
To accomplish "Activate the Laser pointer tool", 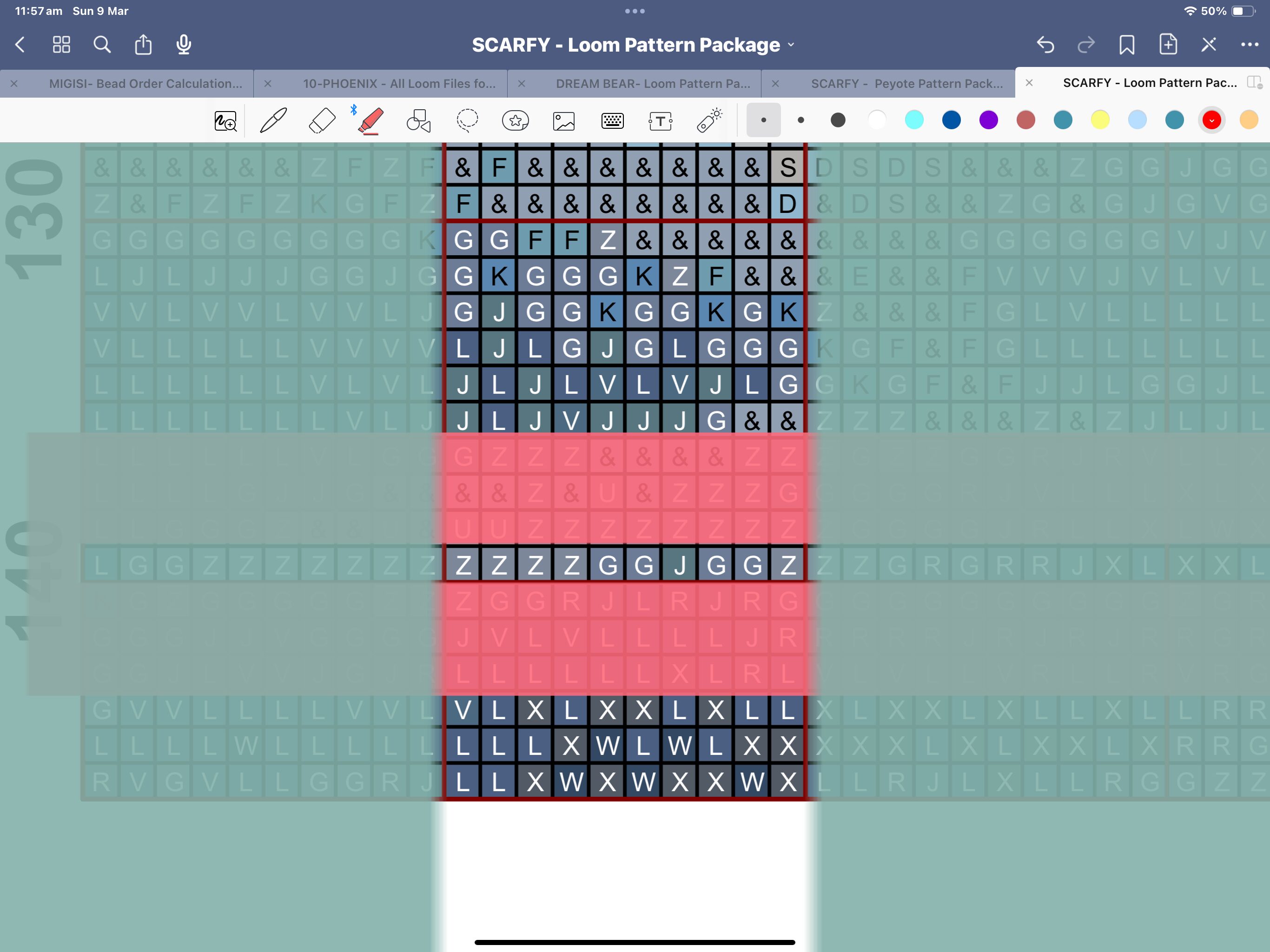I will coord(710,120).
